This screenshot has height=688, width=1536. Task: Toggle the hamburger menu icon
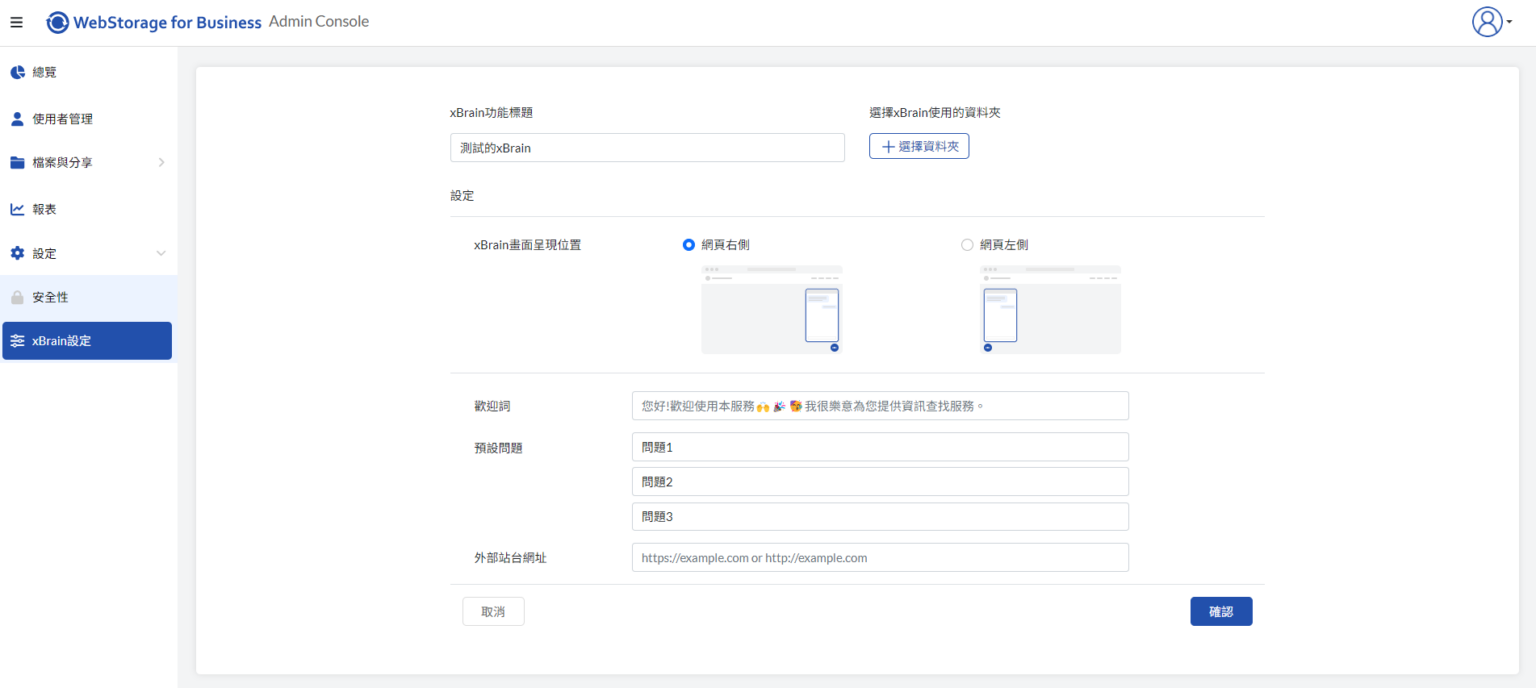16,22
